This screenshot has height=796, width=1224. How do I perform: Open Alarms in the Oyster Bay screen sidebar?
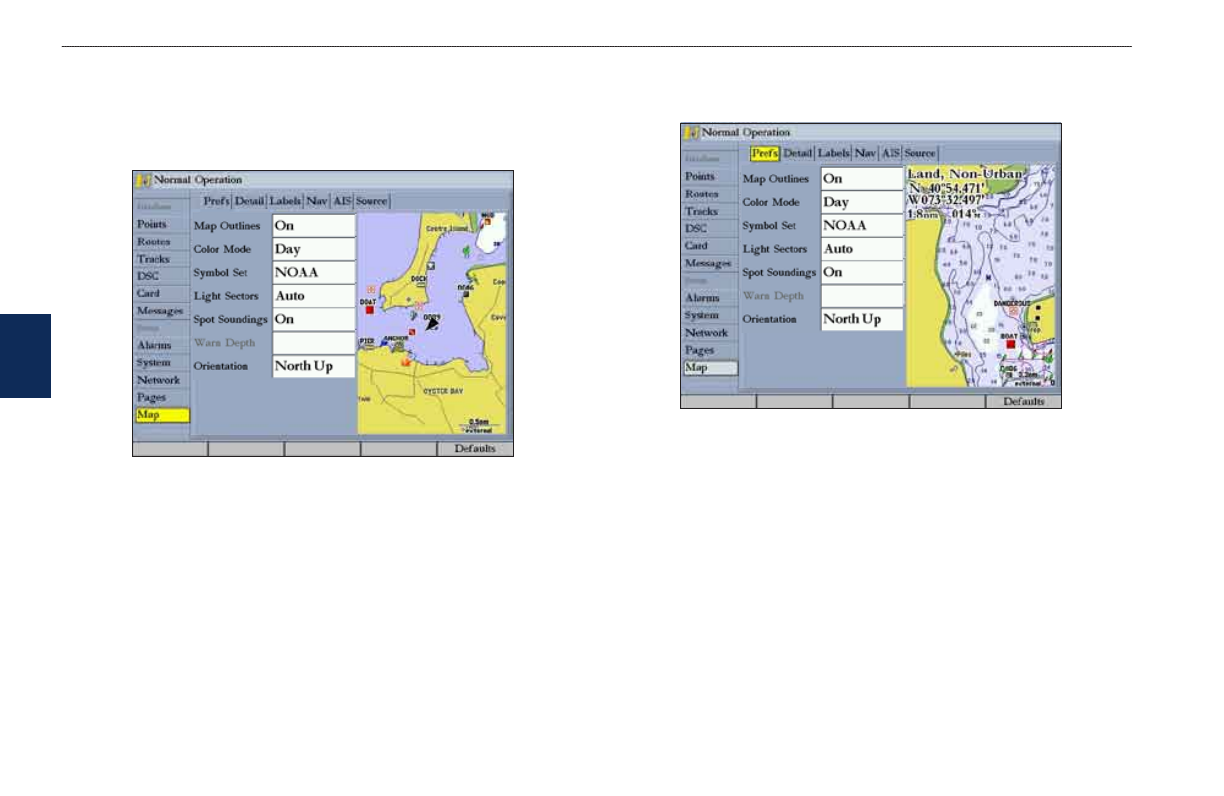coord(162,345)
